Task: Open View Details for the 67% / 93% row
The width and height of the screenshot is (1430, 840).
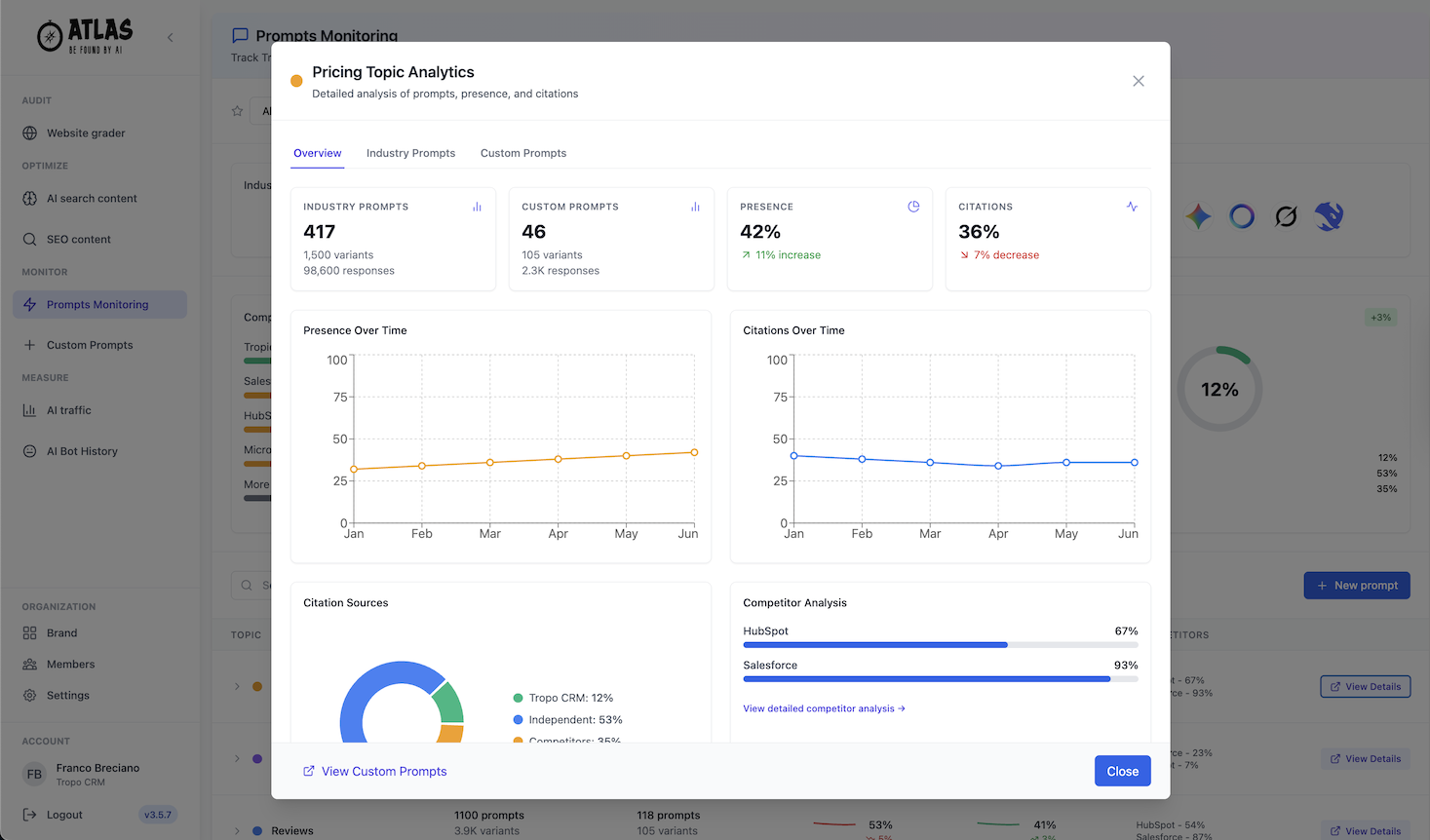Action: point(1365,687)
